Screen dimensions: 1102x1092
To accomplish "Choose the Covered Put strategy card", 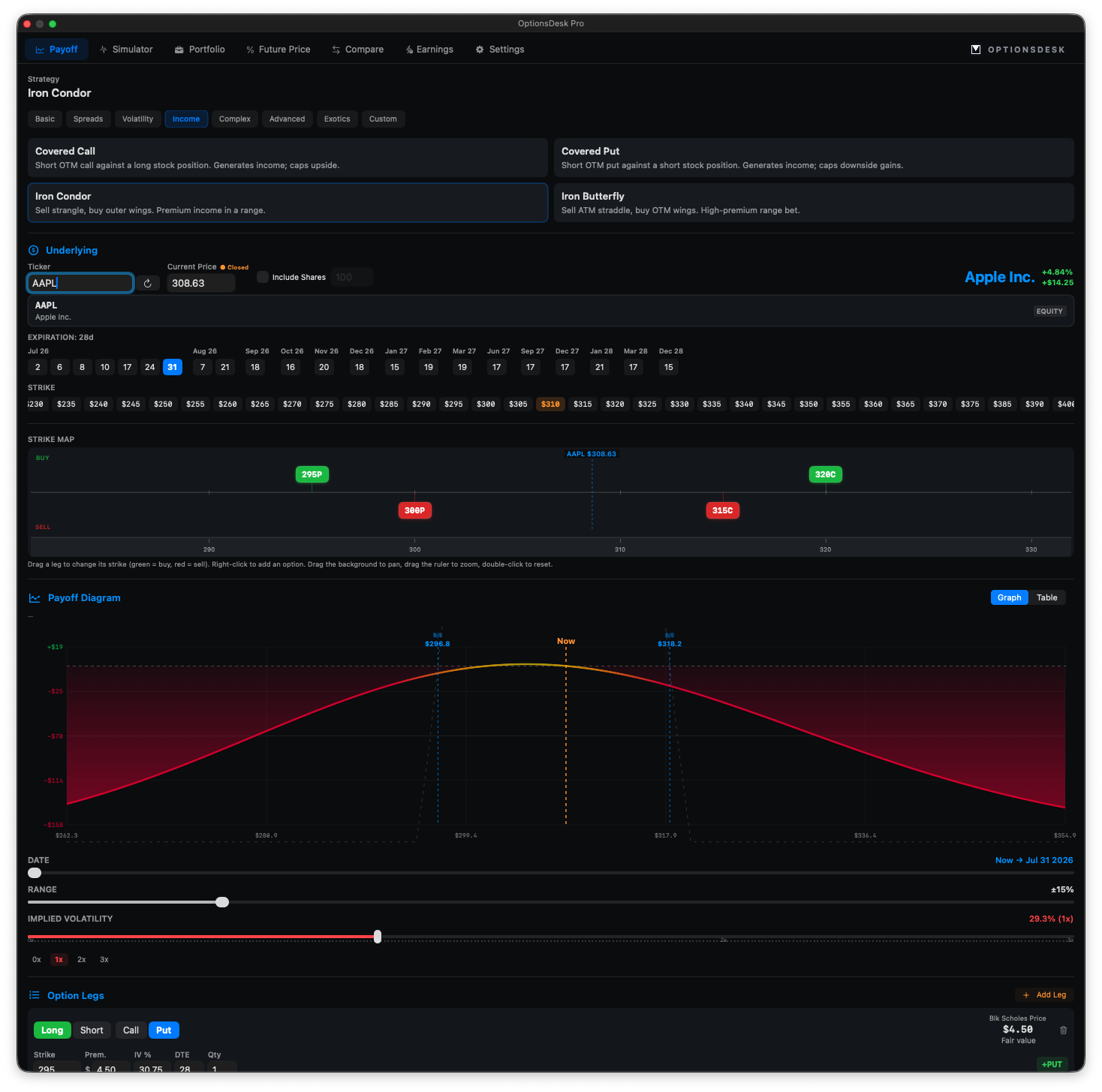I will (814, 158).
